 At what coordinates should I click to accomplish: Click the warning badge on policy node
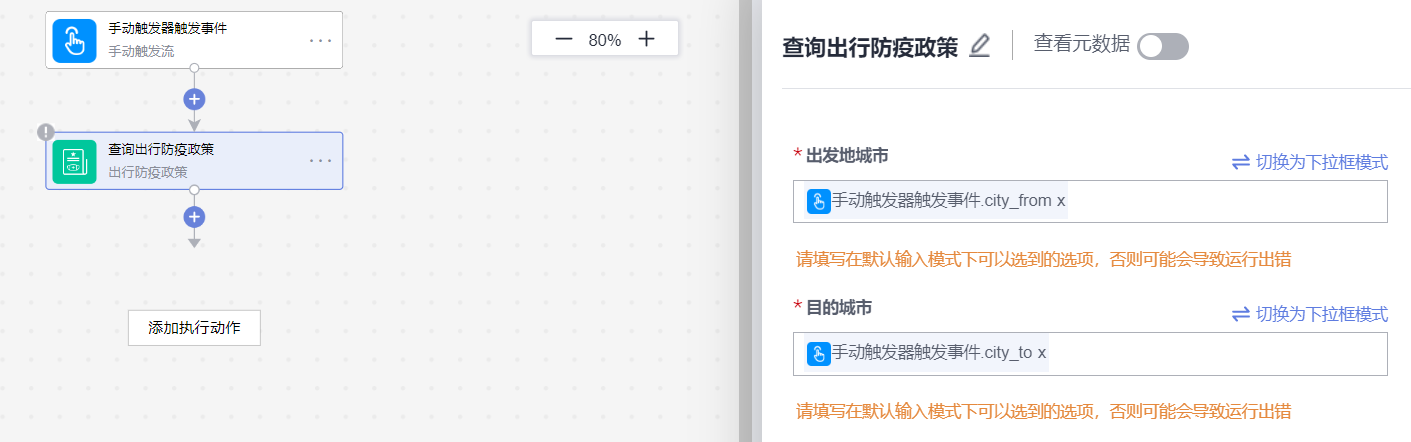[45, 132]
